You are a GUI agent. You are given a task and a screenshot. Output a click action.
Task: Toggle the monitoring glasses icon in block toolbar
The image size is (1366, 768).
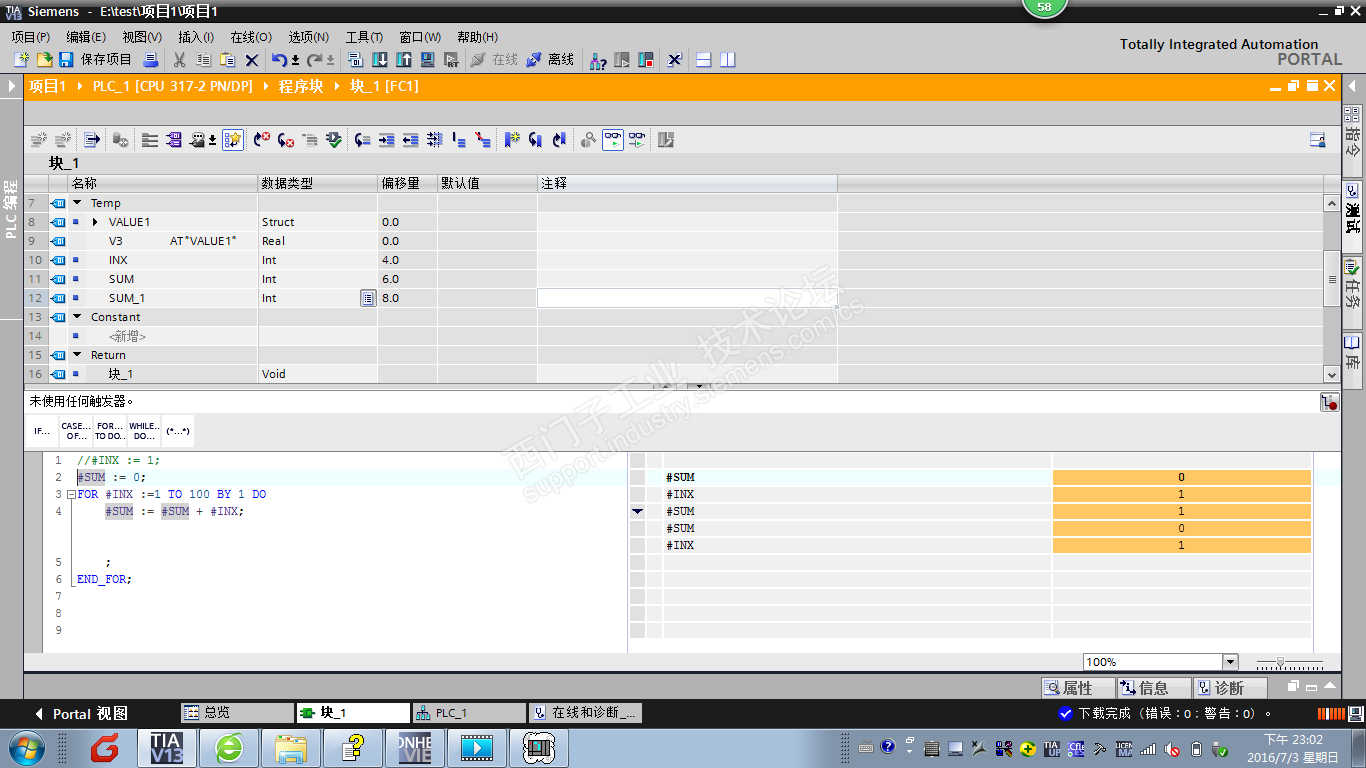pyautogui.click(x=612, y=140)
